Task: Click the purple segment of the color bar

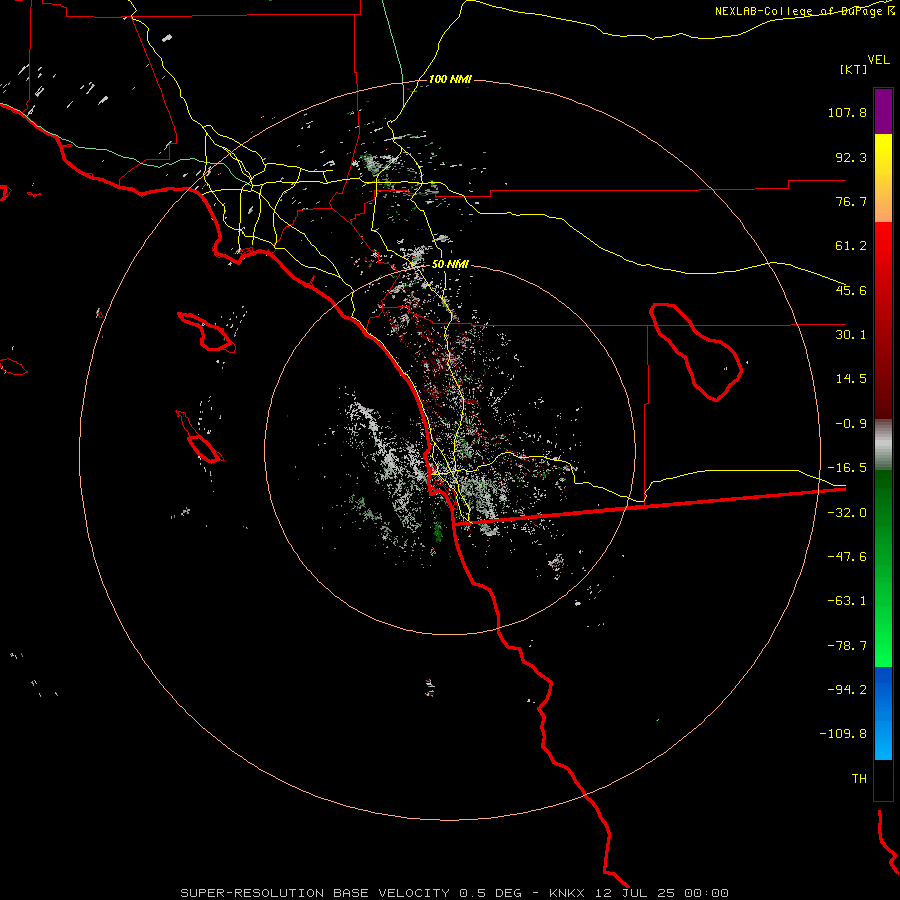Action: (883, 111)
